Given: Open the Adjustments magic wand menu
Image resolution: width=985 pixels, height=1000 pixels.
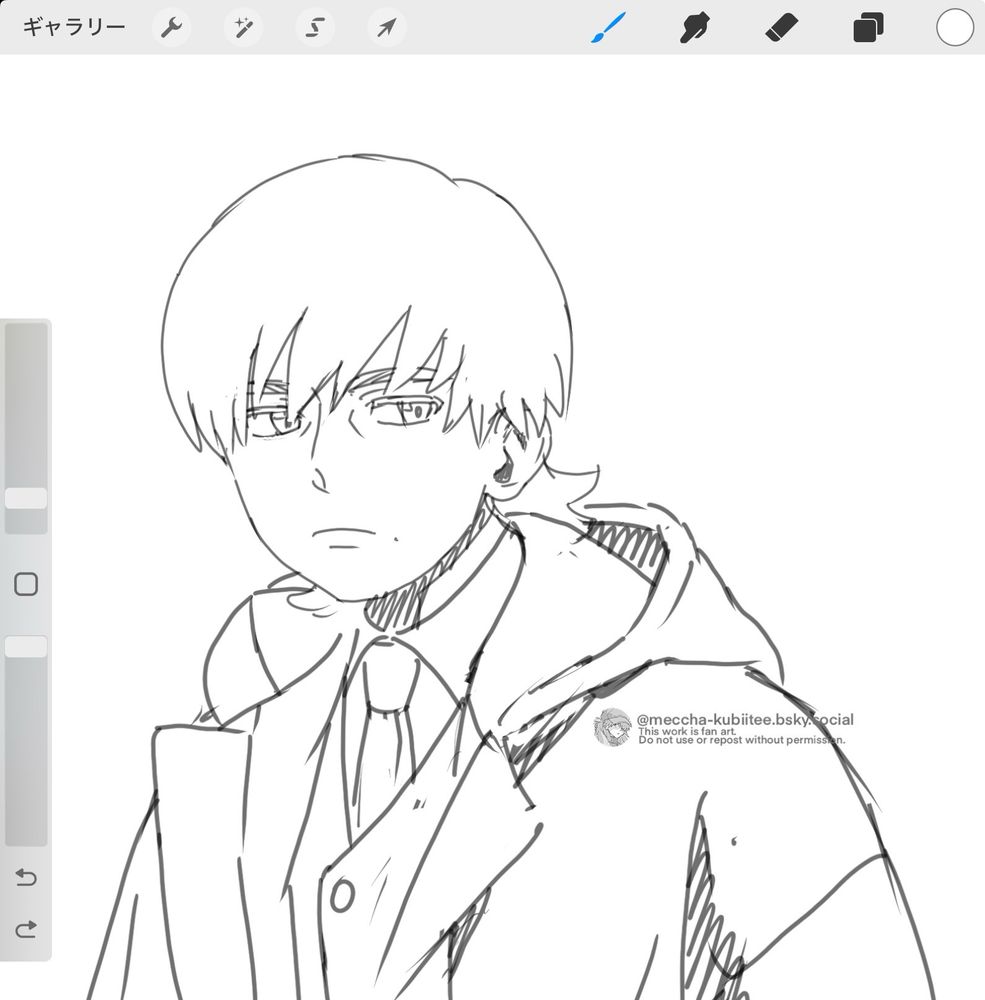Looking at the screenshot, I should [243, 27].
